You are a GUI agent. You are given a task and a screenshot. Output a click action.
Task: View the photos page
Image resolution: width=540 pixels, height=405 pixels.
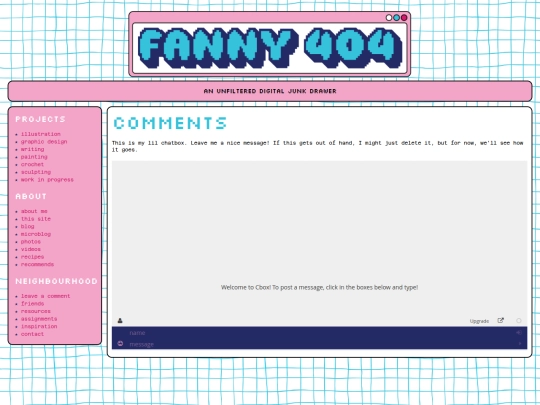pyautogui.click(x=31, y=241)
